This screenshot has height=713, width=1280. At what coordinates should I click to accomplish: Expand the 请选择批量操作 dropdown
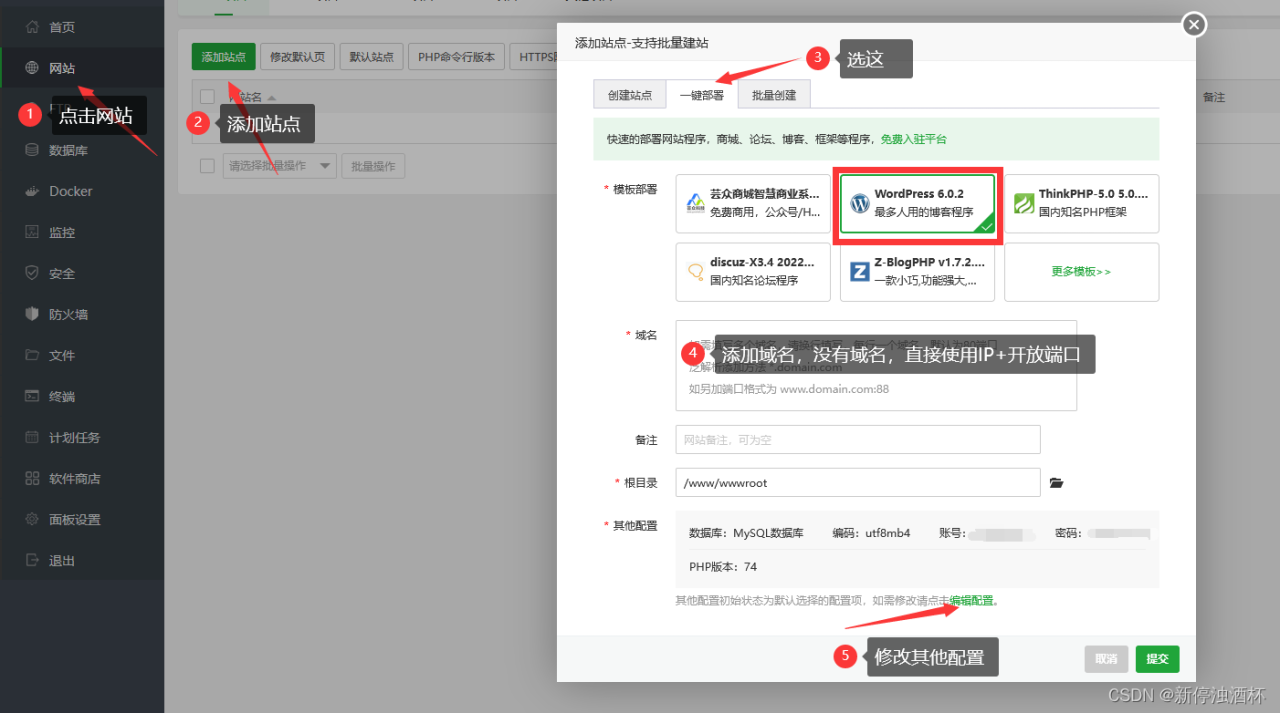click(279, 166)
